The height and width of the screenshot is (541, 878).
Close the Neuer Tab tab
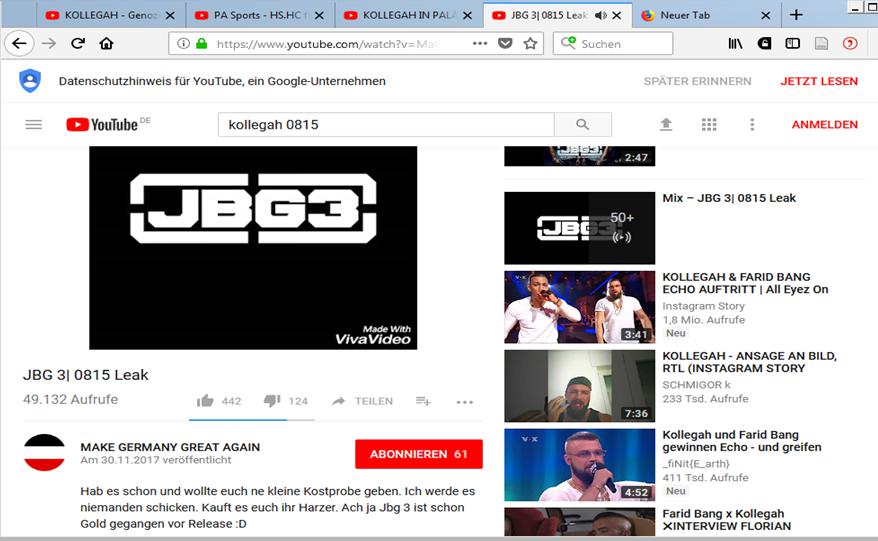(x=765, y=15)
